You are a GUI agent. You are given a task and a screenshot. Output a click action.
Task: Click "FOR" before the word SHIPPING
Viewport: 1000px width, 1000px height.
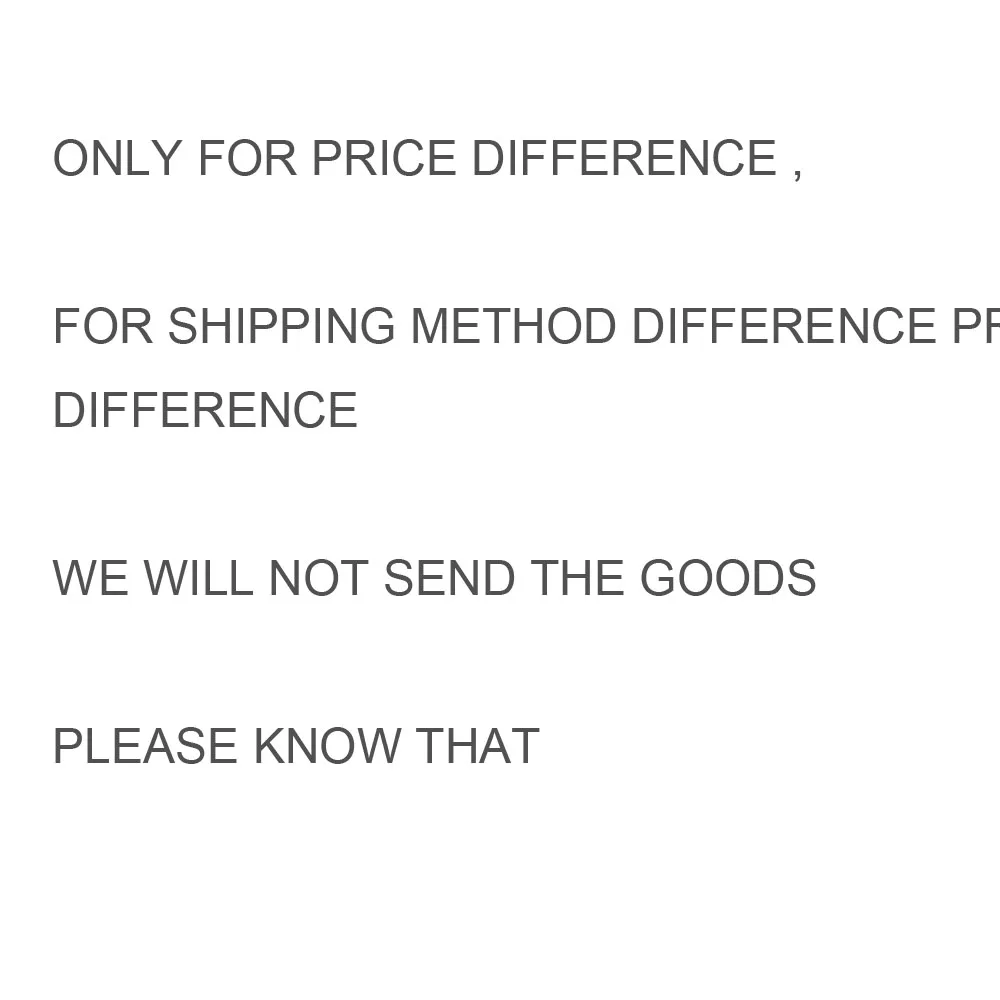tap(102, 327)
